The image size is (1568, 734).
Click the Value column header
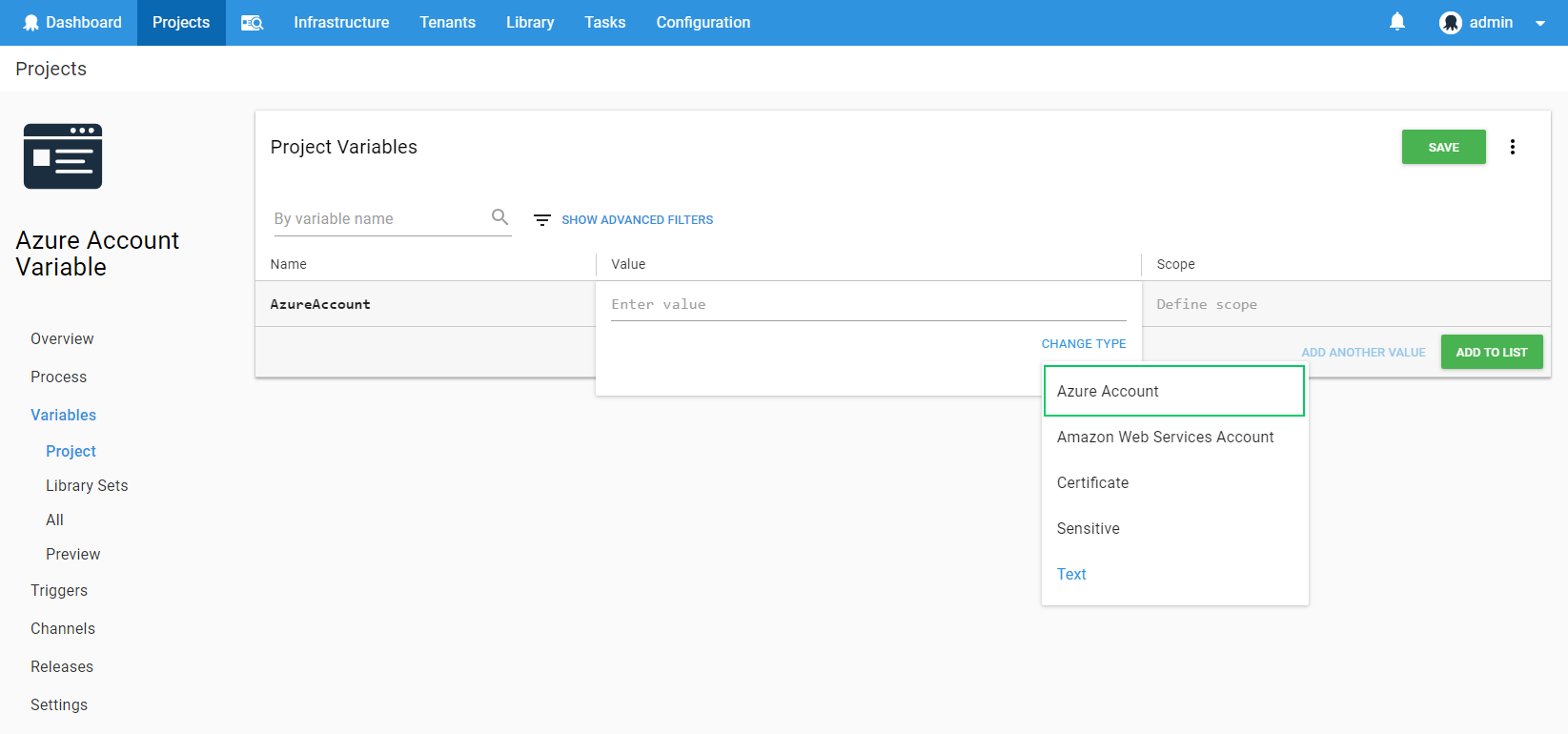tap(628, 265)
